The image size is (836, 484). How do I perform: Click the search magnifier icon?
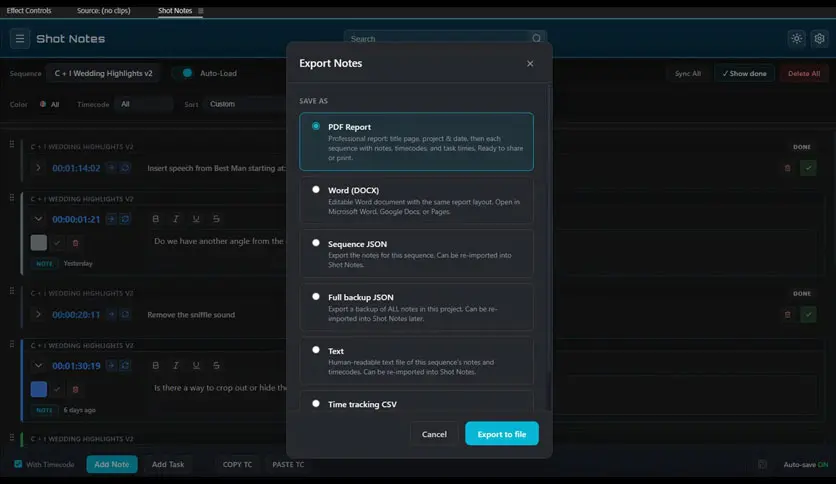click(x=536, y=38)
